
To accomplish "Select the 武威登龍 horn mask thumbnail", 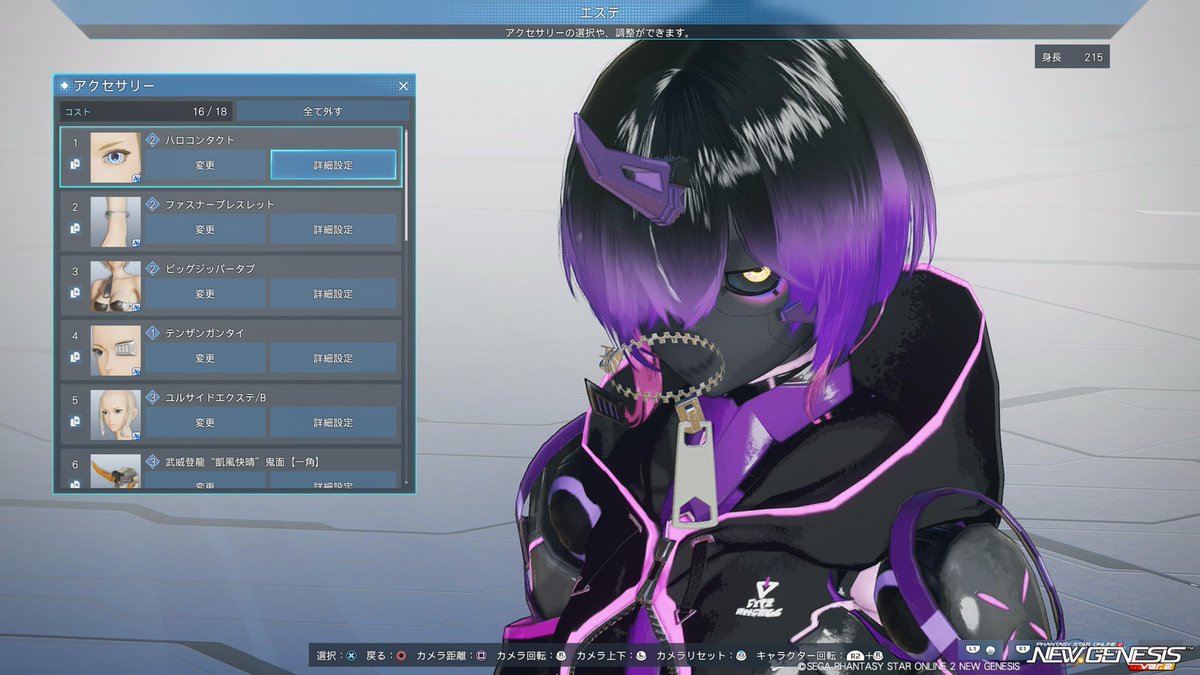I will 116,470.
